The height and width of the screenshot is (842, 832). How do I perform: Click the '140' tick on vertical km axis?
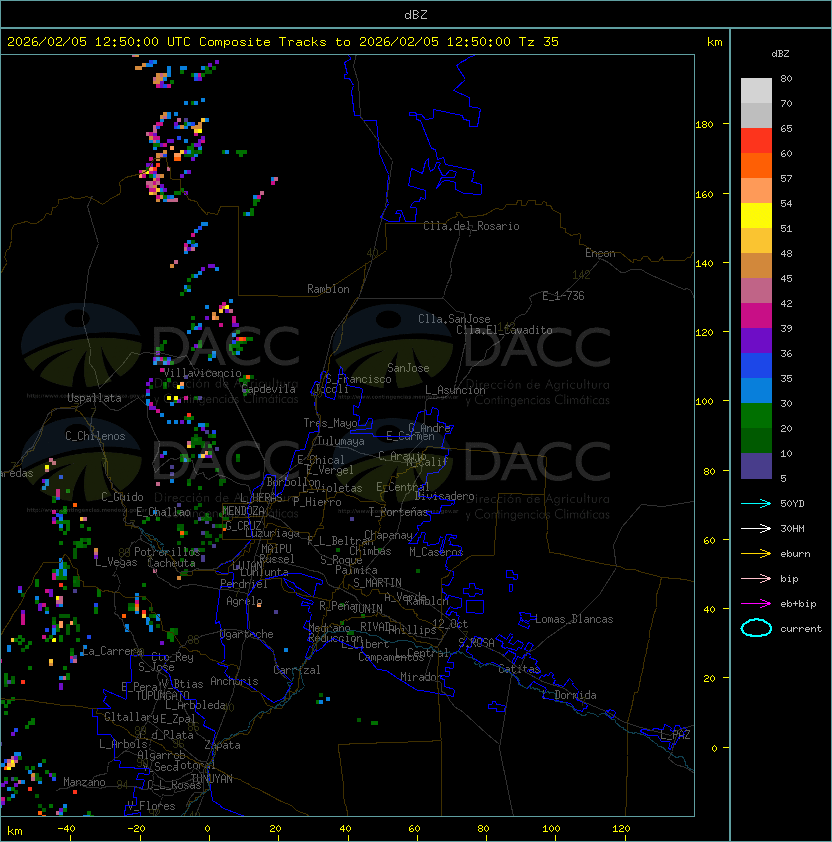704,264
